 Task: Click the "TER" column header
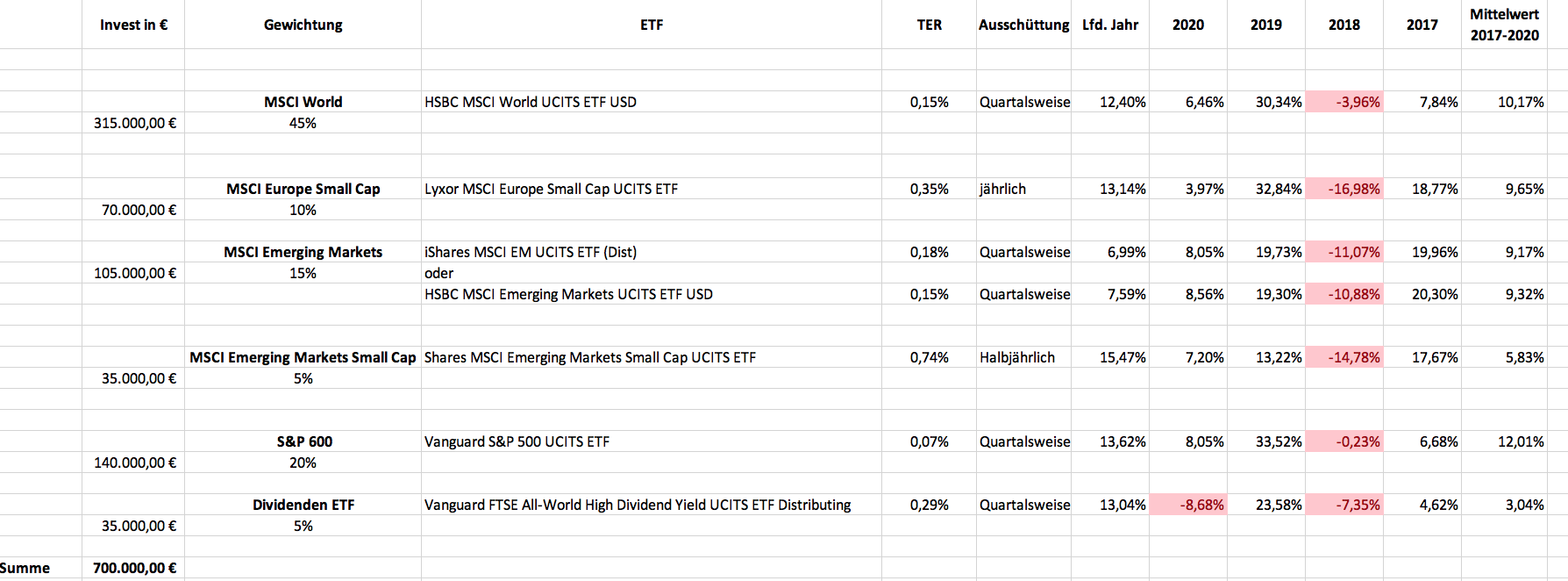click(x=929, y=25)
